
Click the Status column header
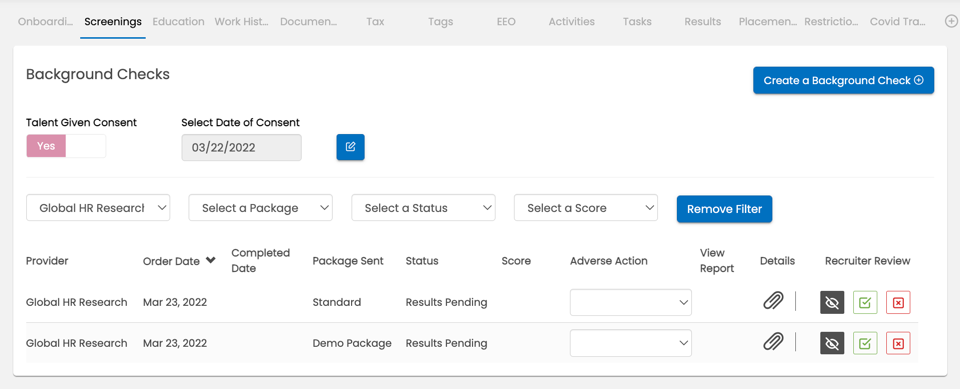coord(422,260)
